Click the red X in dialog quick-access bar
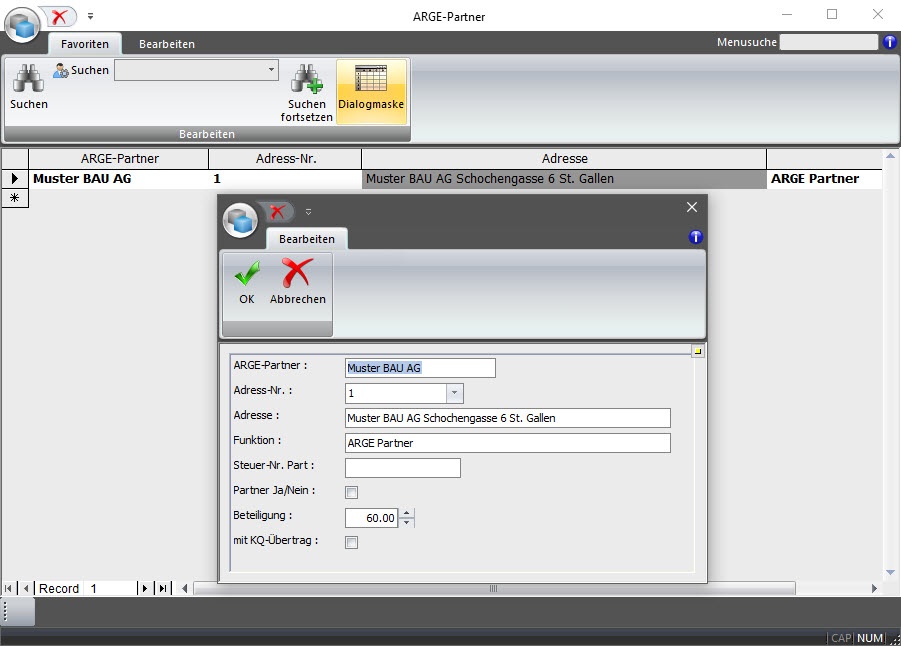 [x=278, y=211]
